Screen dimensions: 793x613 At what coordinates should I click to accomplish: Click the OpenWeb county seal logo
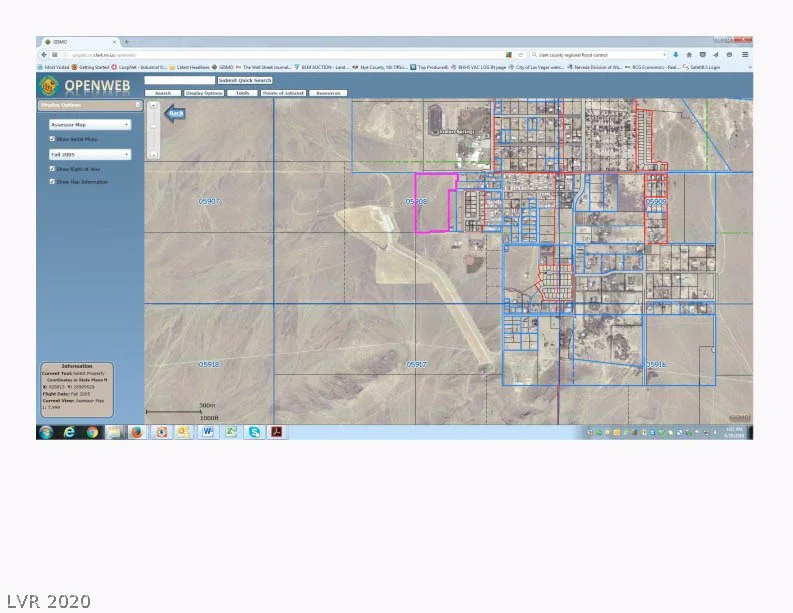(x=49, y=85)
